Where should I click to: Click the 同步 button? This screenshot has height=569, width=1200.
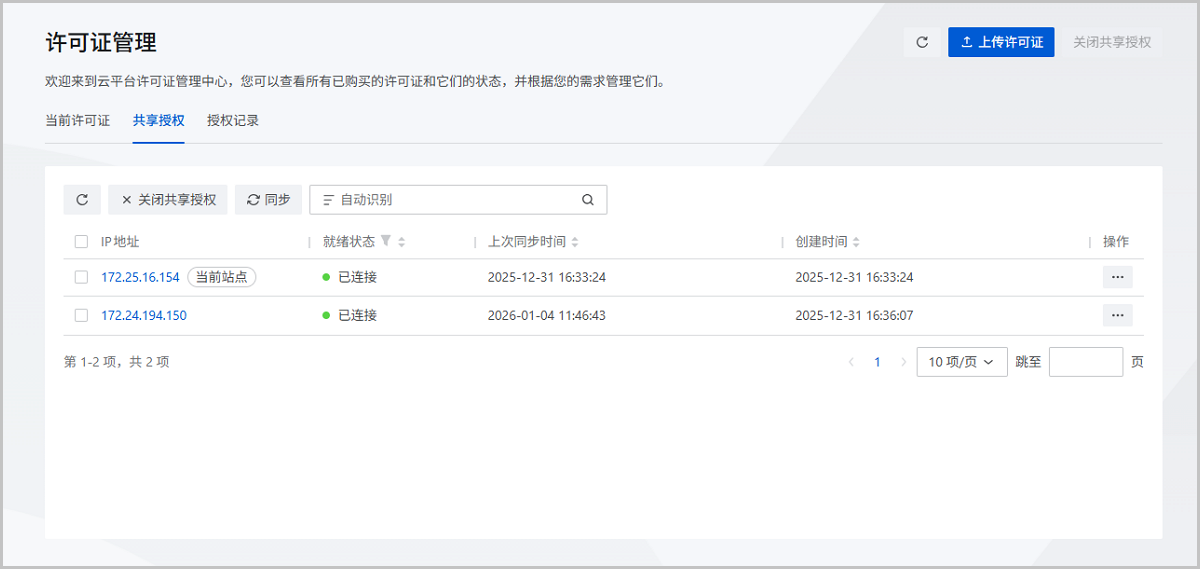pos(268,200)
